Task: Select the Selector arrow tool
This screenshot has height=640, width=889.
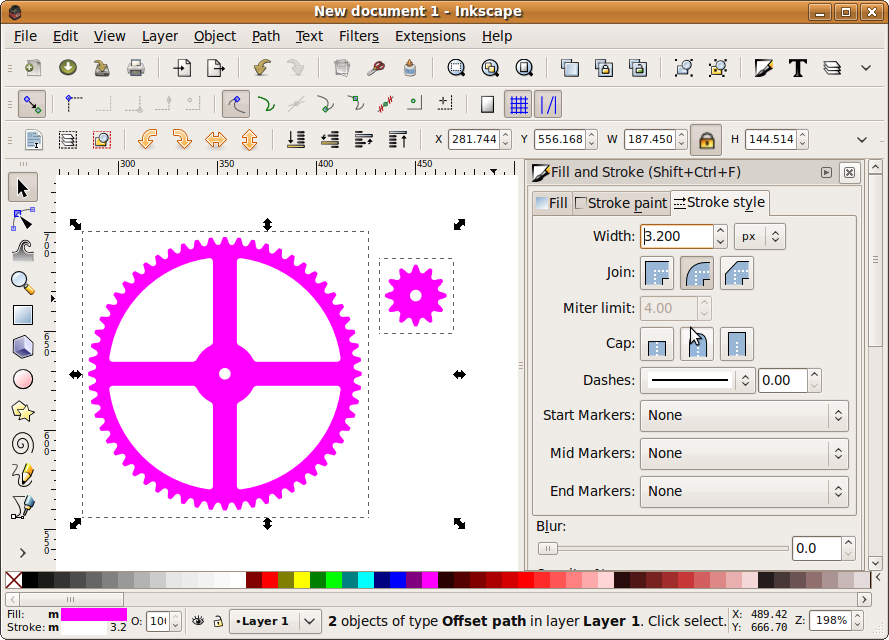Action: (23, 188)
